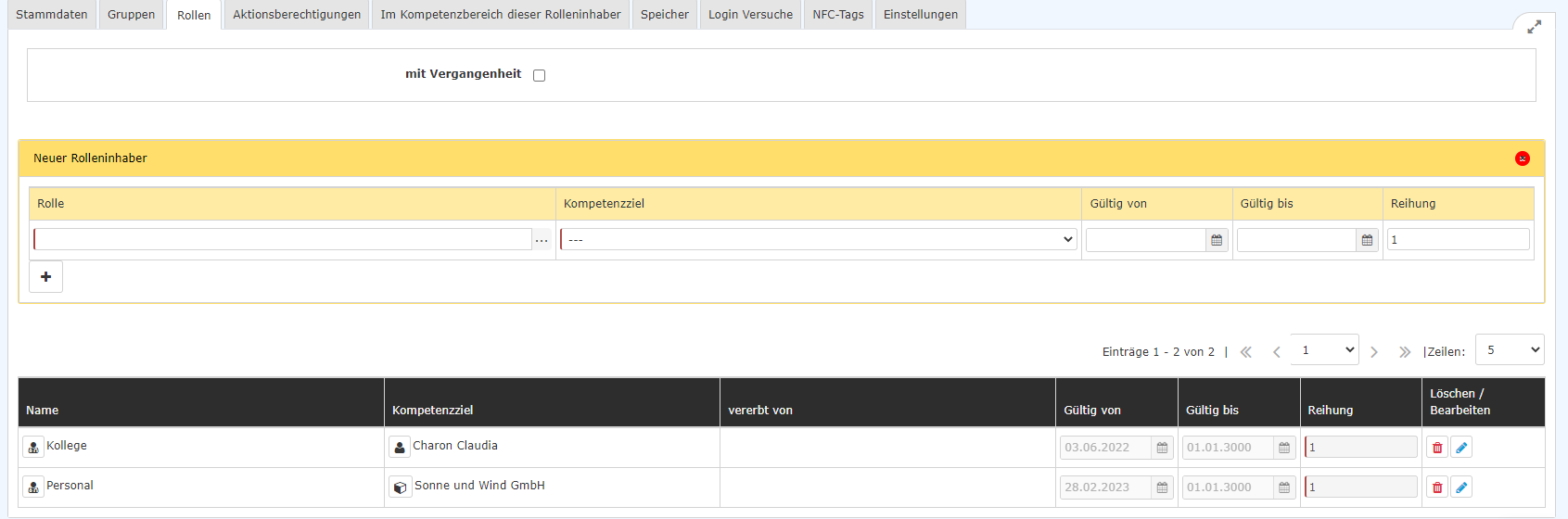Switch to the Speicher tab
Screen dimensions: 1568x519
click(x=665, y=15)
